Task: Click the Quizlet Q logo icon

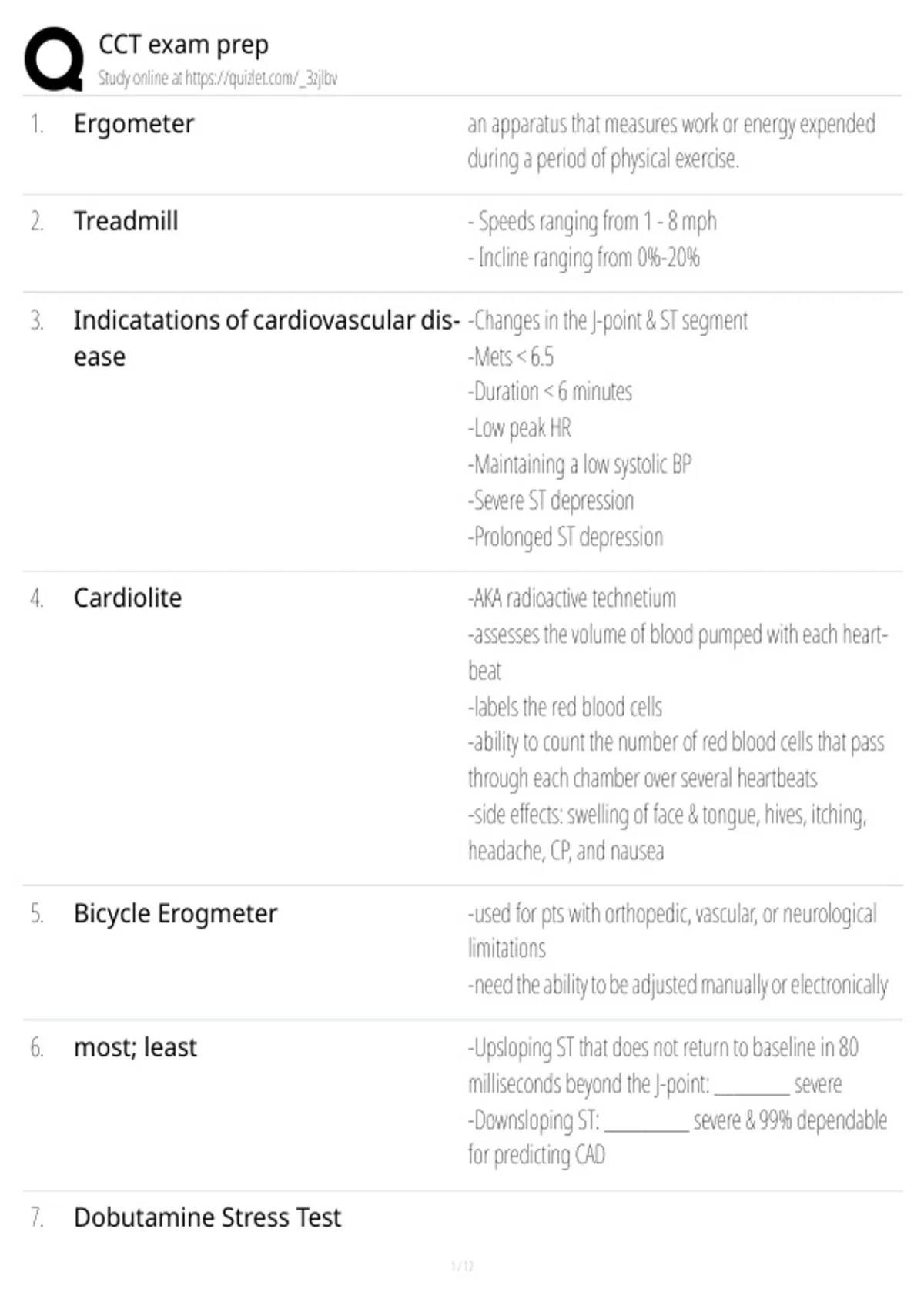Action: point(54,59)
